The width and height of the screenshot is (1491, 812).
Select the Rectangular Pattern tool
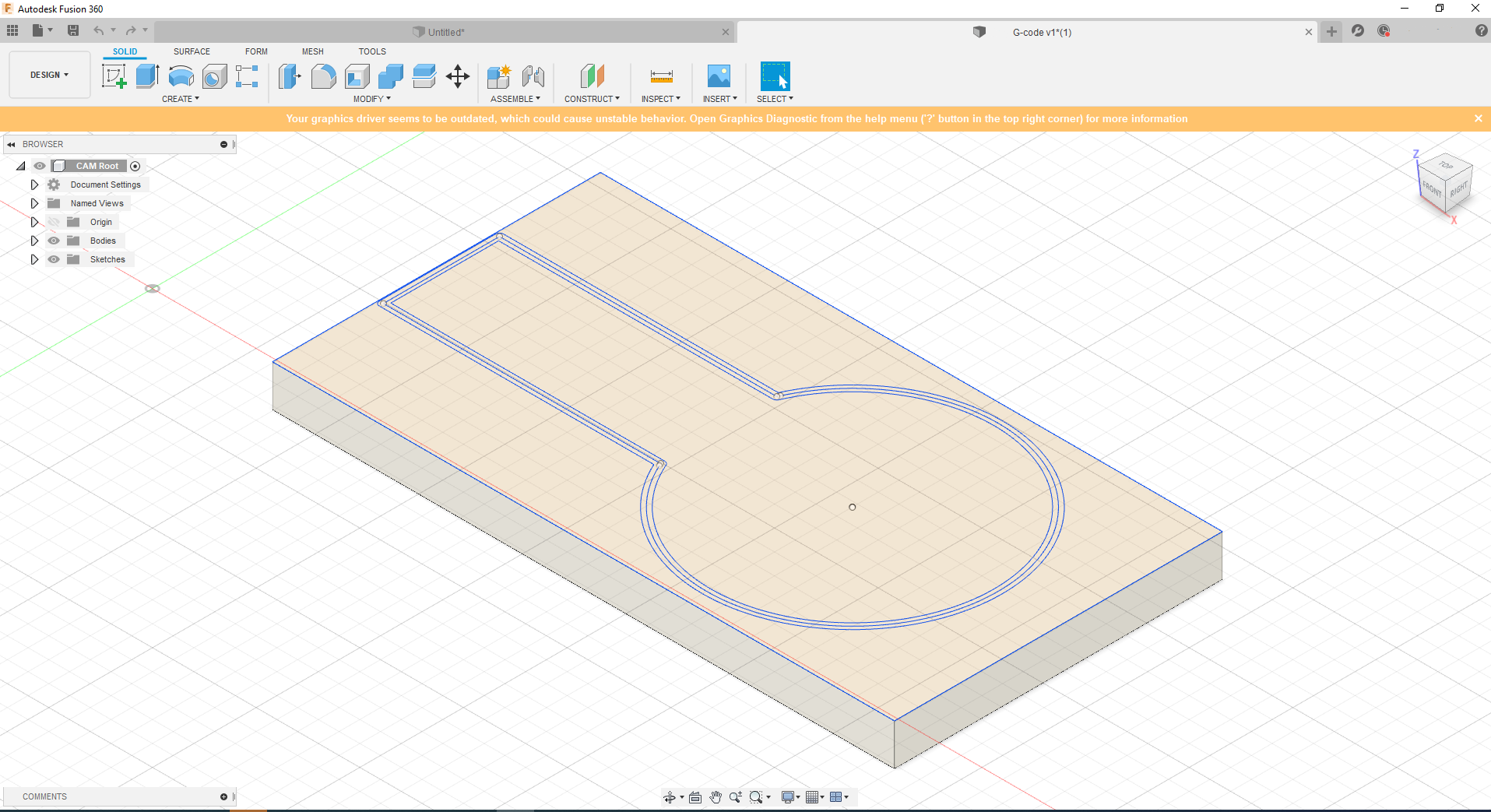(247, 76)
